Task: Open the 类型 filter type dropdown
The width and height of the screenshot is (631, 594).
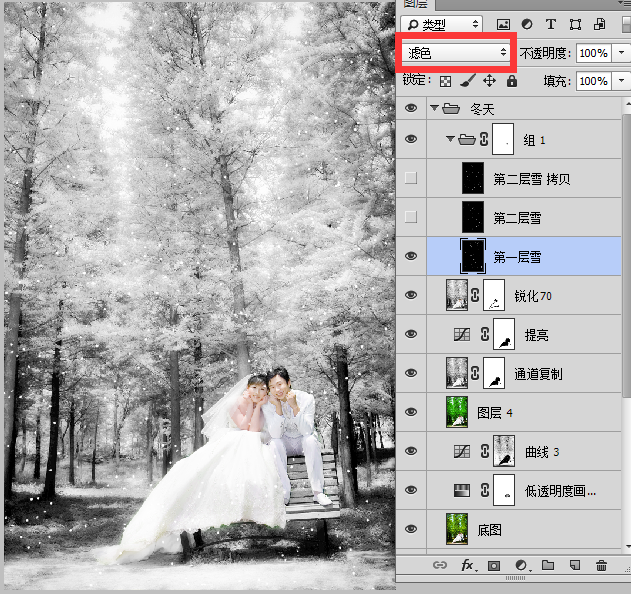Action: click(x=441, y=25)
